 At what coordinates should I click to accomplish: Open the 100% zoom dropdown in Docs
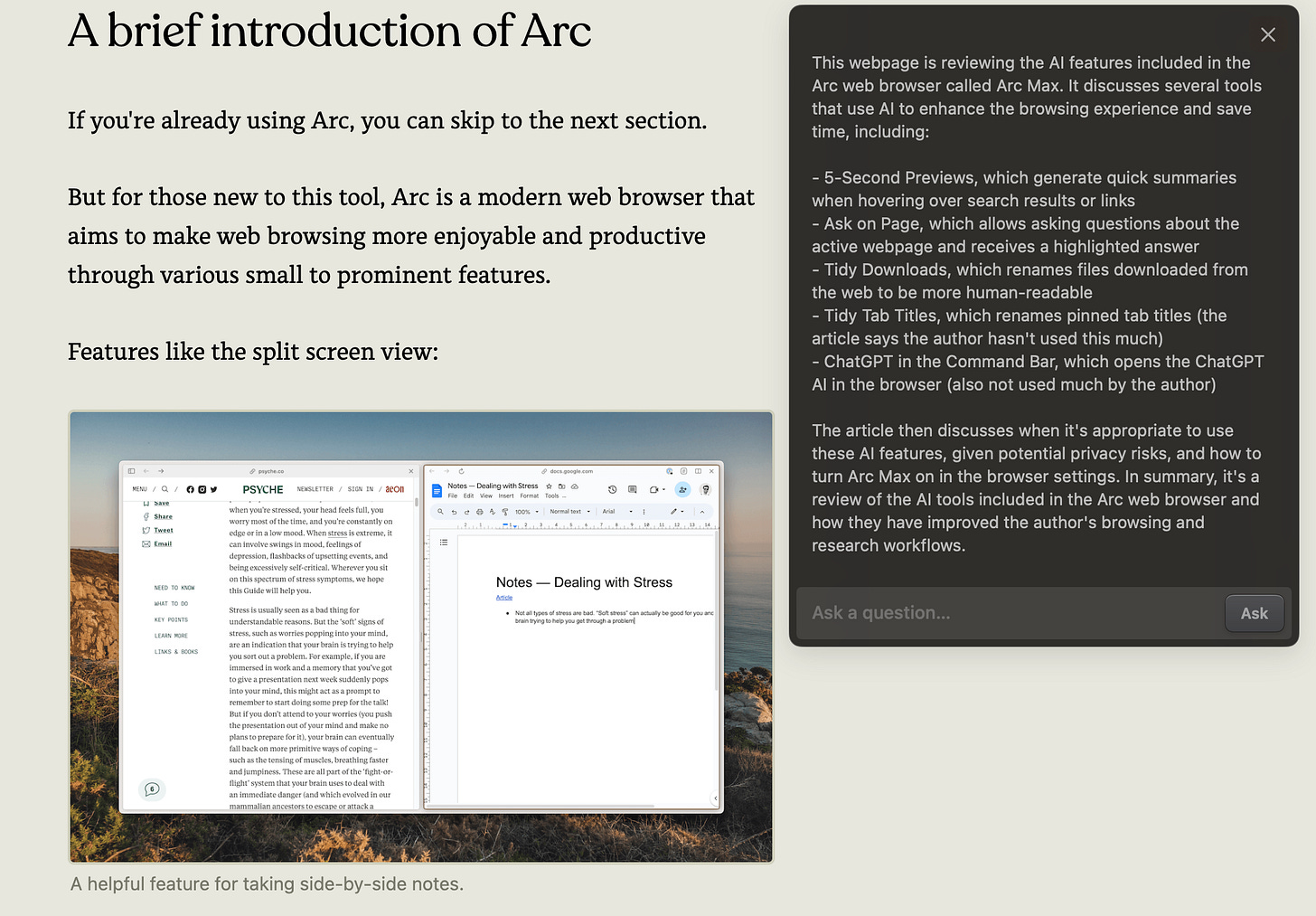point(527,512)
